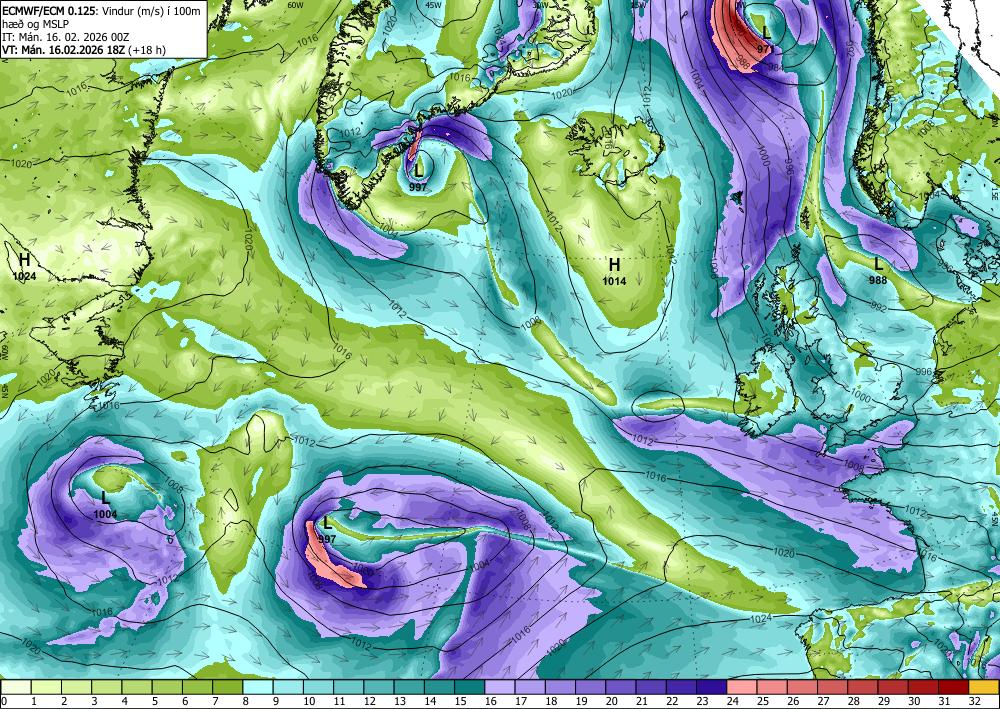
Task: Pick the red 28–29 m/s legend swatch
Action: tap(864, 687)
